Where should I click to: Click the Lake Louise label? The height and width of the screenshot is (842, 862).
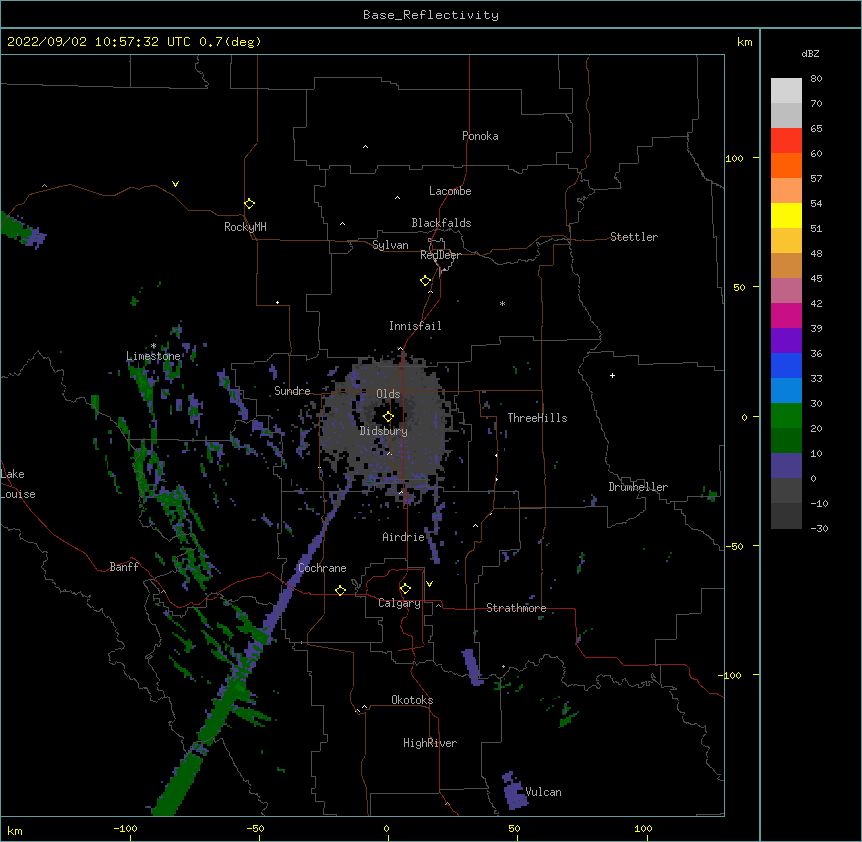(18, 484)
